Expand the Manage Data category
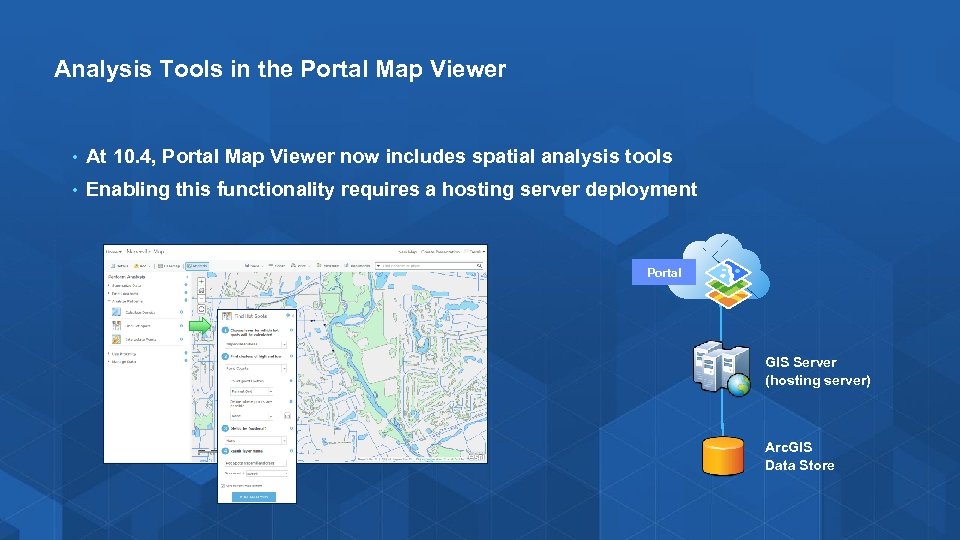Viewport: 960px width, 540px height. (x=122, y=362)
